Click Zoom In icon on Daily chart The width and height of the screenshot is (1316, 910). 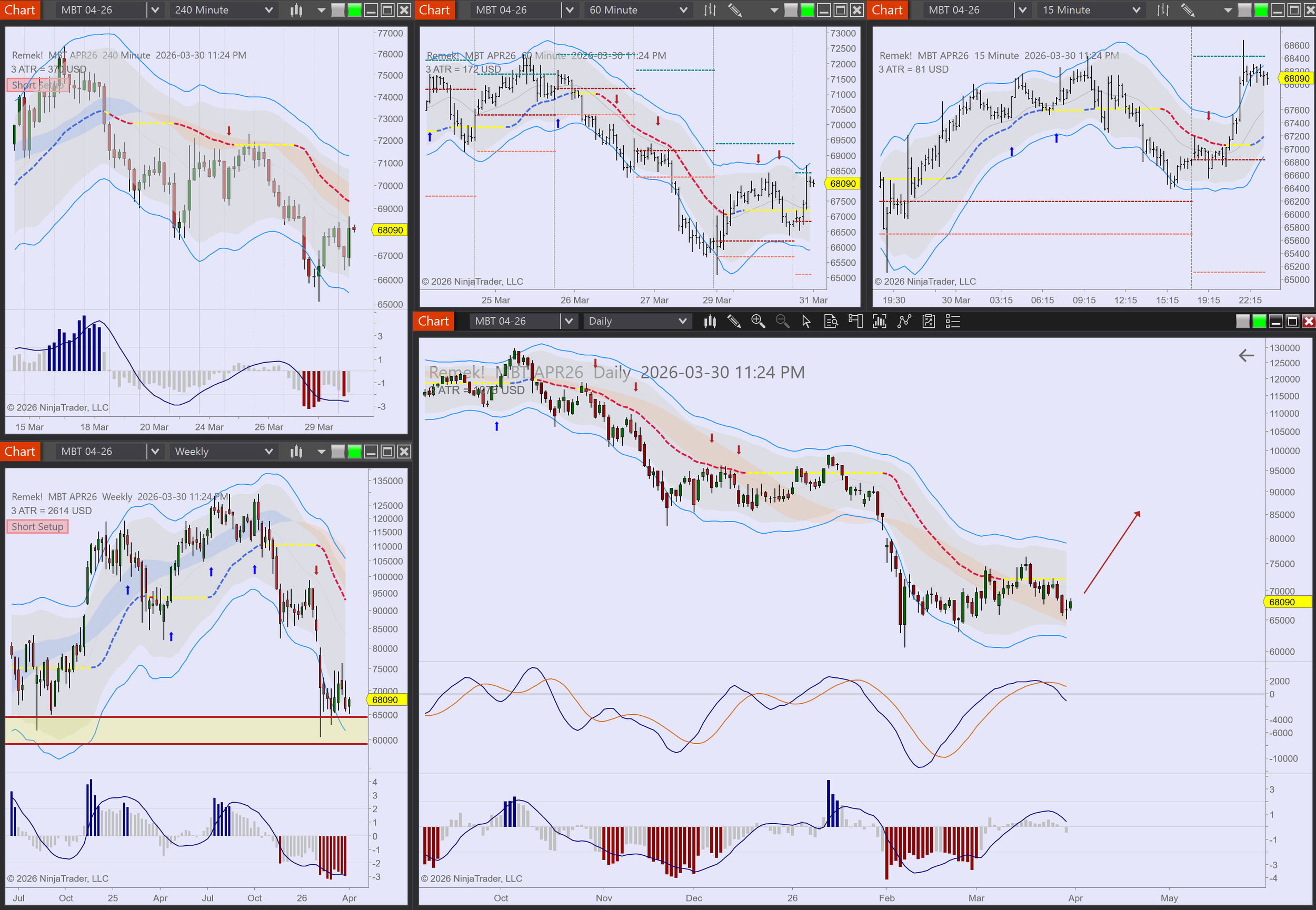(x=758, y=322)
